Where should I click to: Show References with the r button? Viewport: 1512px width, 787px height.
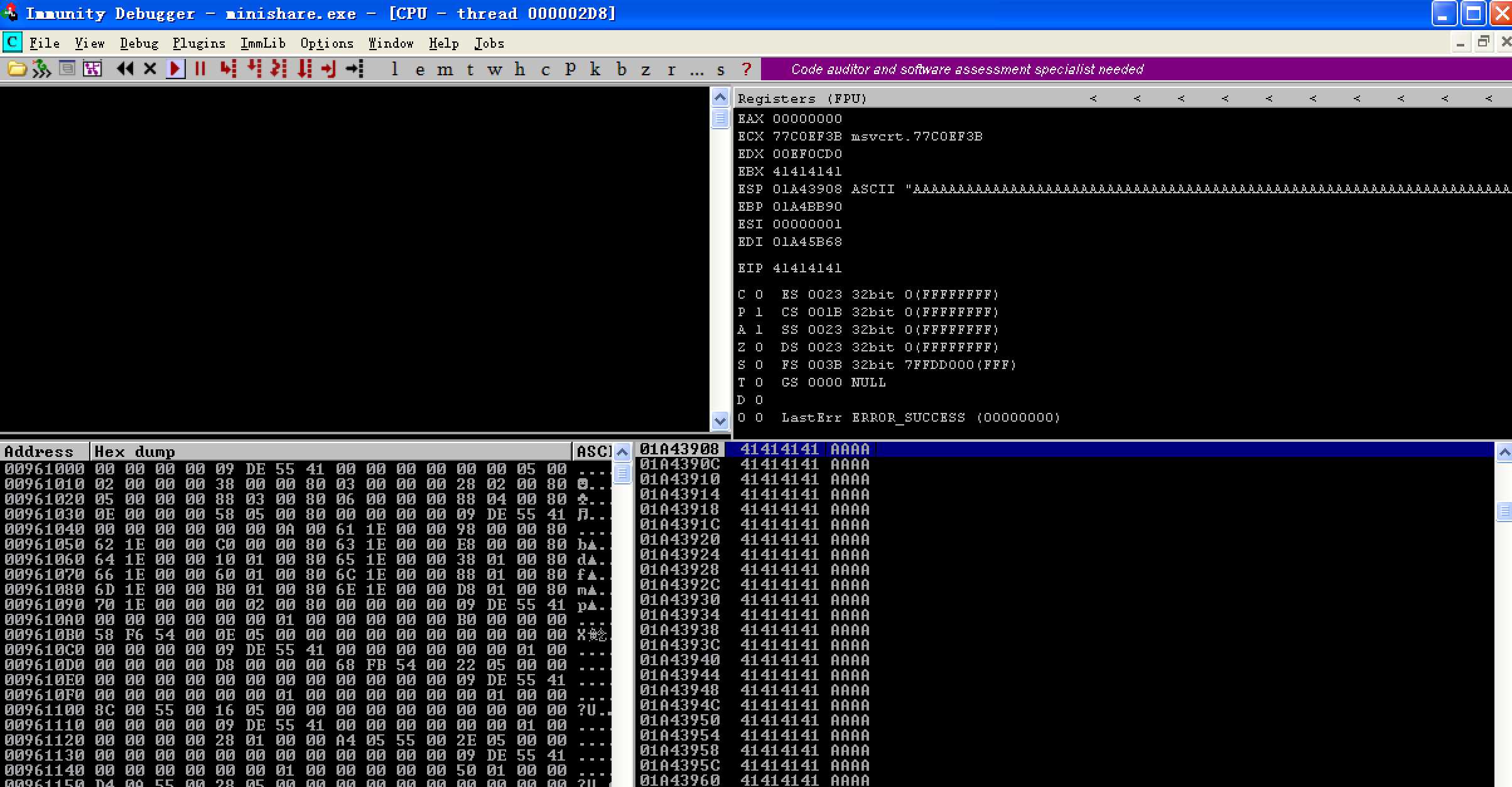671,70
